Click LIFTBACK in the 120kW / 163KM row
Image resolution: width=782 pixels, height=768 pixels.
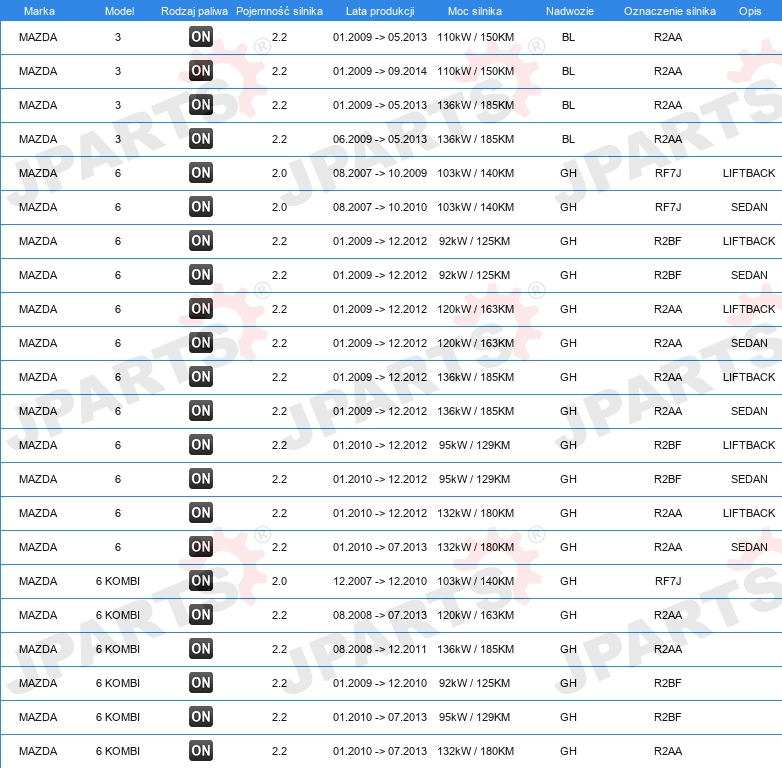click(x=749, y=309)
